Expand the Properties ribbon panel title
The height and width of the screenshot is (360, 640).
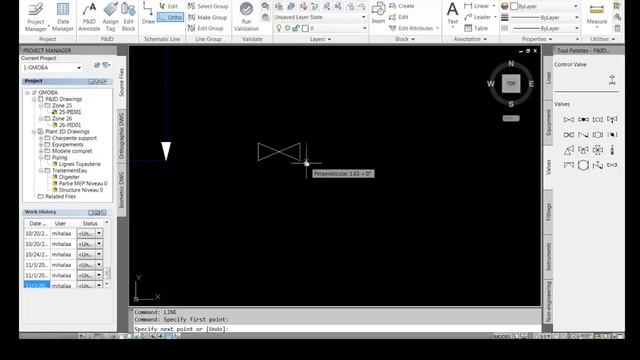(537, 39)
